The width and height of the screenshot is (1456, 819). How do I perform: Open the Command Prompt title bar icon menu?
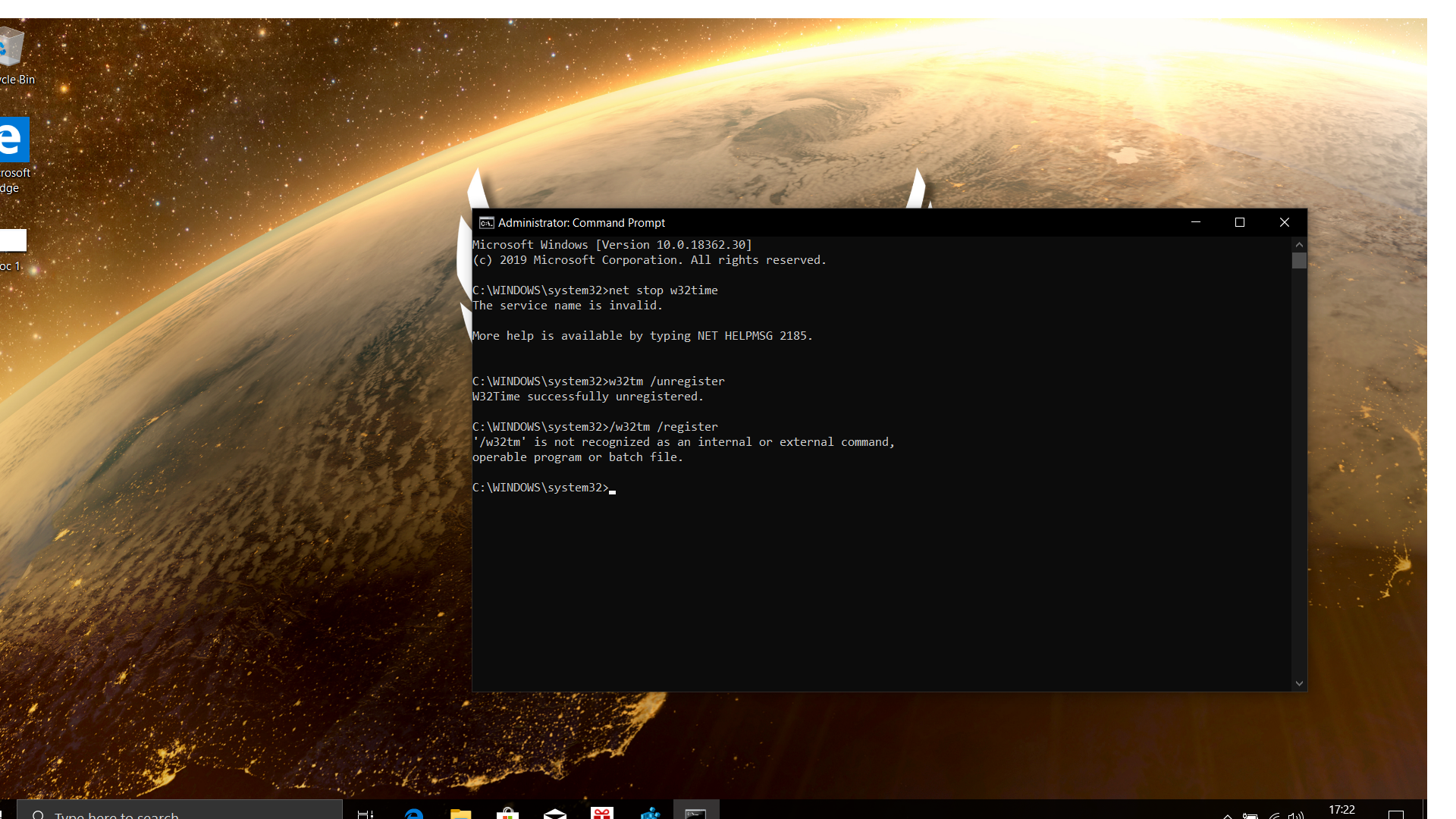pyautogui.click(x=486, y=222)
